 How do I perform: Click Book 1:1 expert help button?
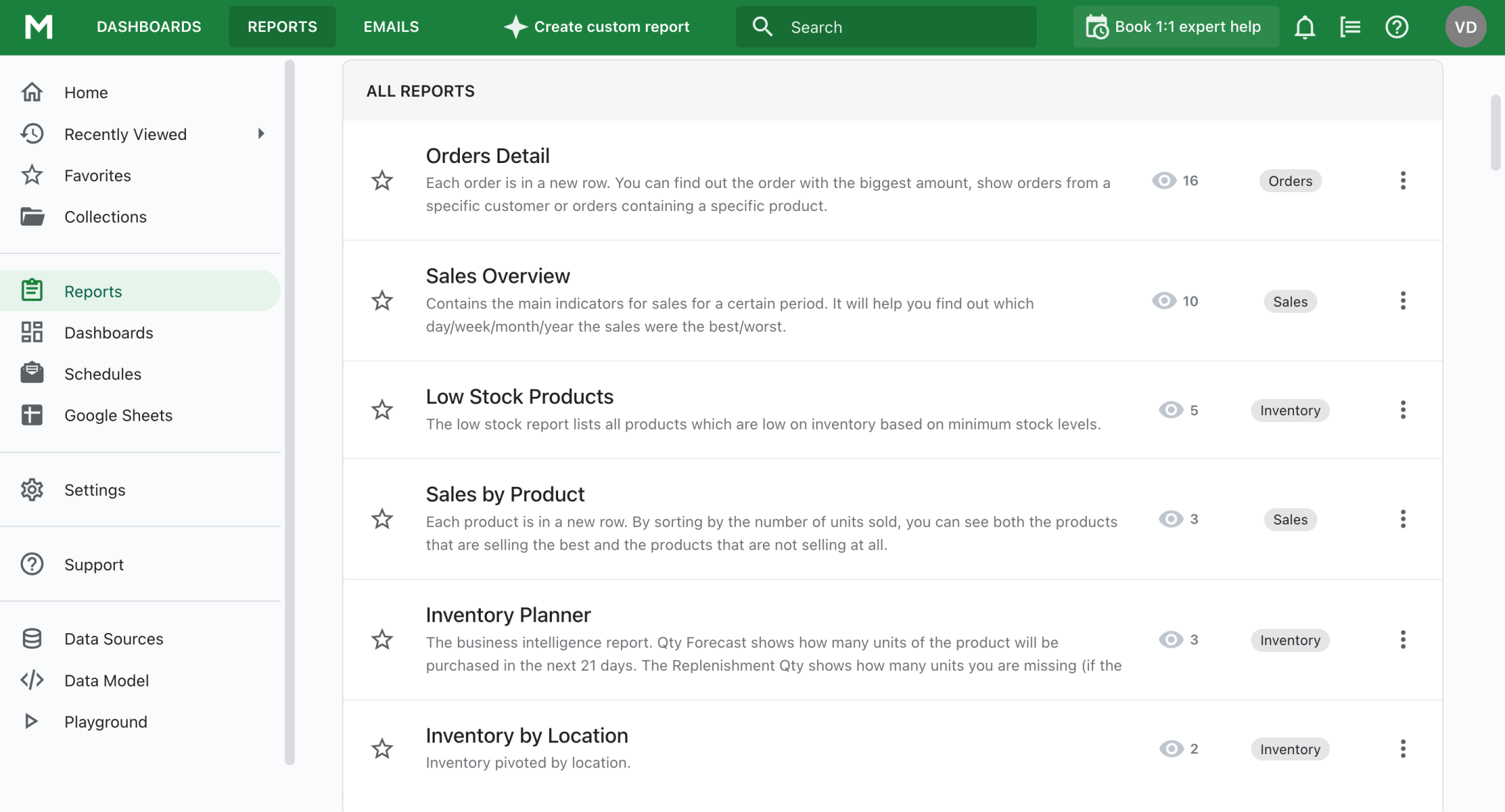click(1175, 27)
